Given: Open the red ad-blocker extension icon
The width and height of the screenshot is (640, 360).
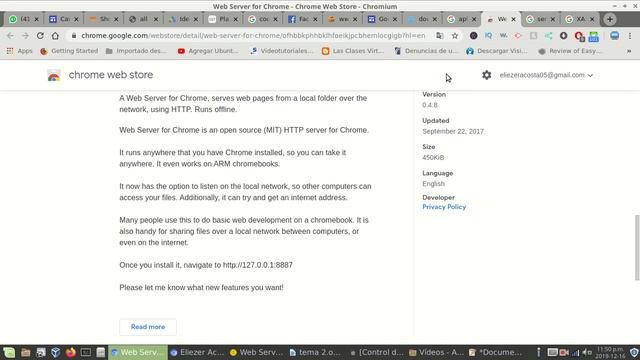Looking at the screenshot, I should point(579,36).
